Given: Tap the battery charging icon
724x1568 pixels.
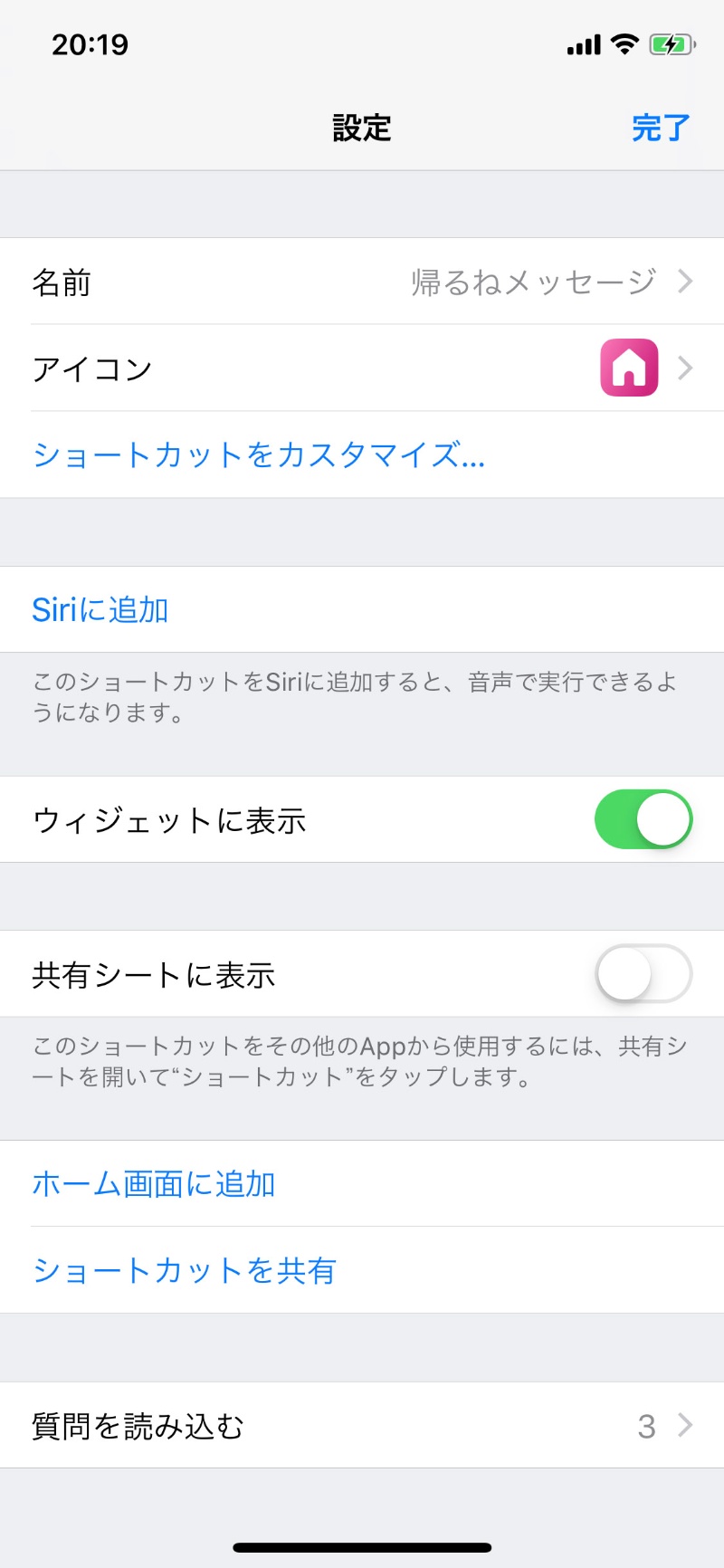Looking at the screenshot, I should coord(672,44).
